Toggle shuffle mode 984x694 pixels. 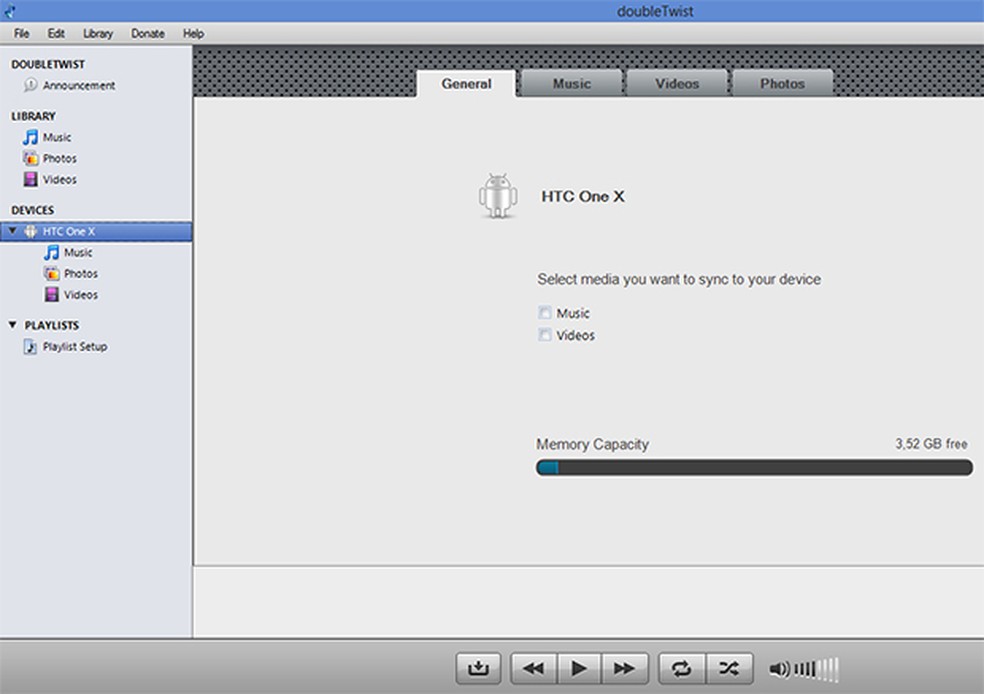(x=729, y=668)
